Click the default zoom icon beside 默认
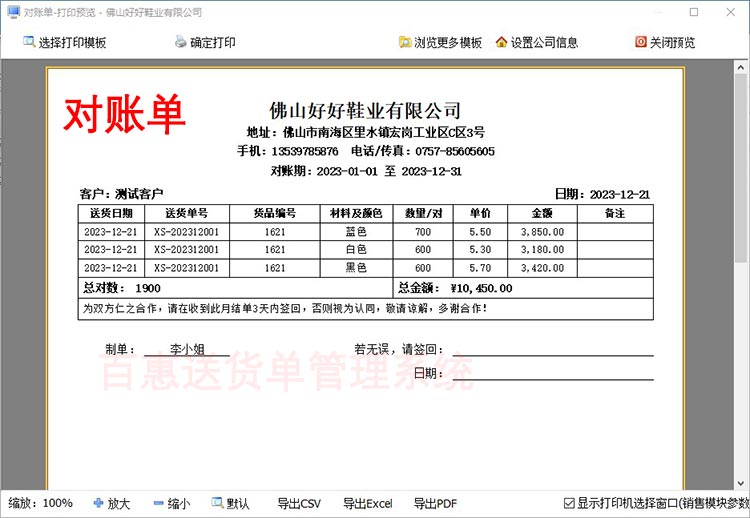The image size is (750, 518). [218, 503]
